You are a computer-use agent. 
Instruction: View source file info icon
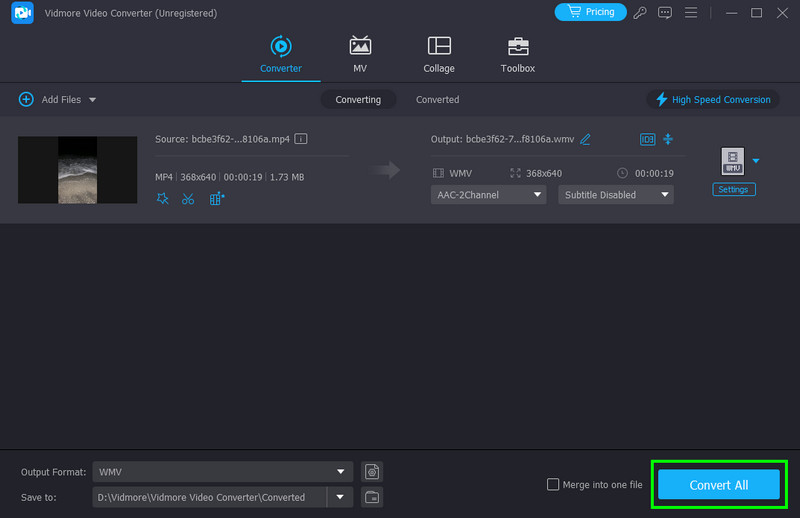click(x=301, y=139)
